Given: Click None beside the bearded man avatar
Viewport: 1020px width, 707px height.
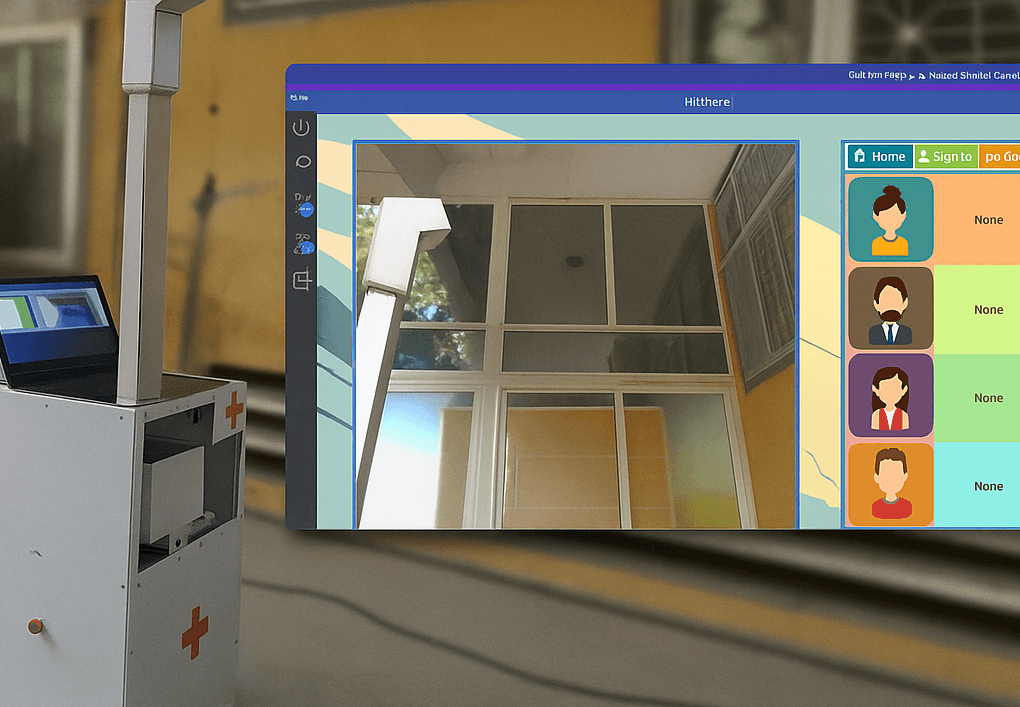Looking at the screenshot, I should pyautogui.click(x=988, y=310).
